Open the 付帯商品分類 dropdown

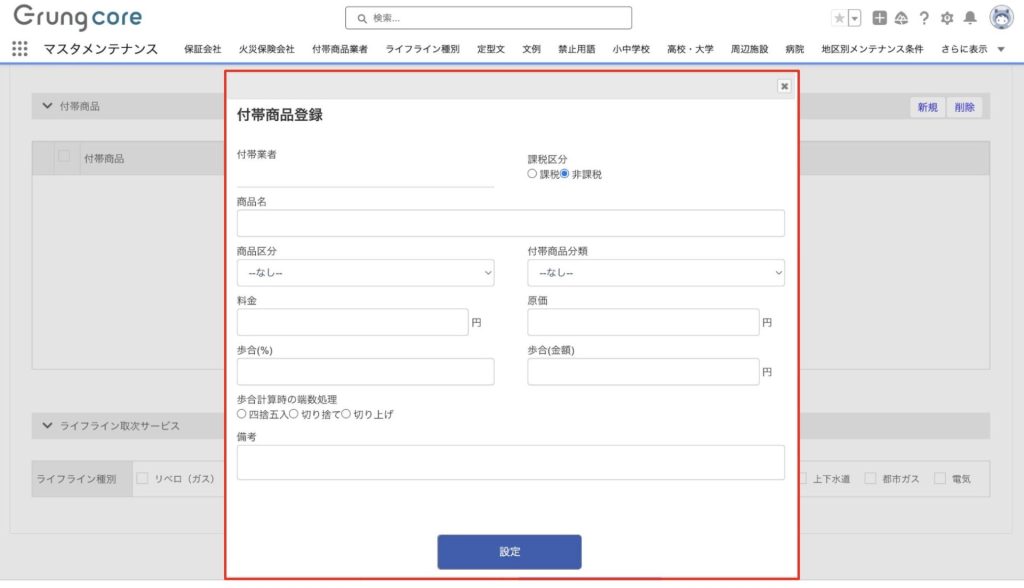coord(656,272)
